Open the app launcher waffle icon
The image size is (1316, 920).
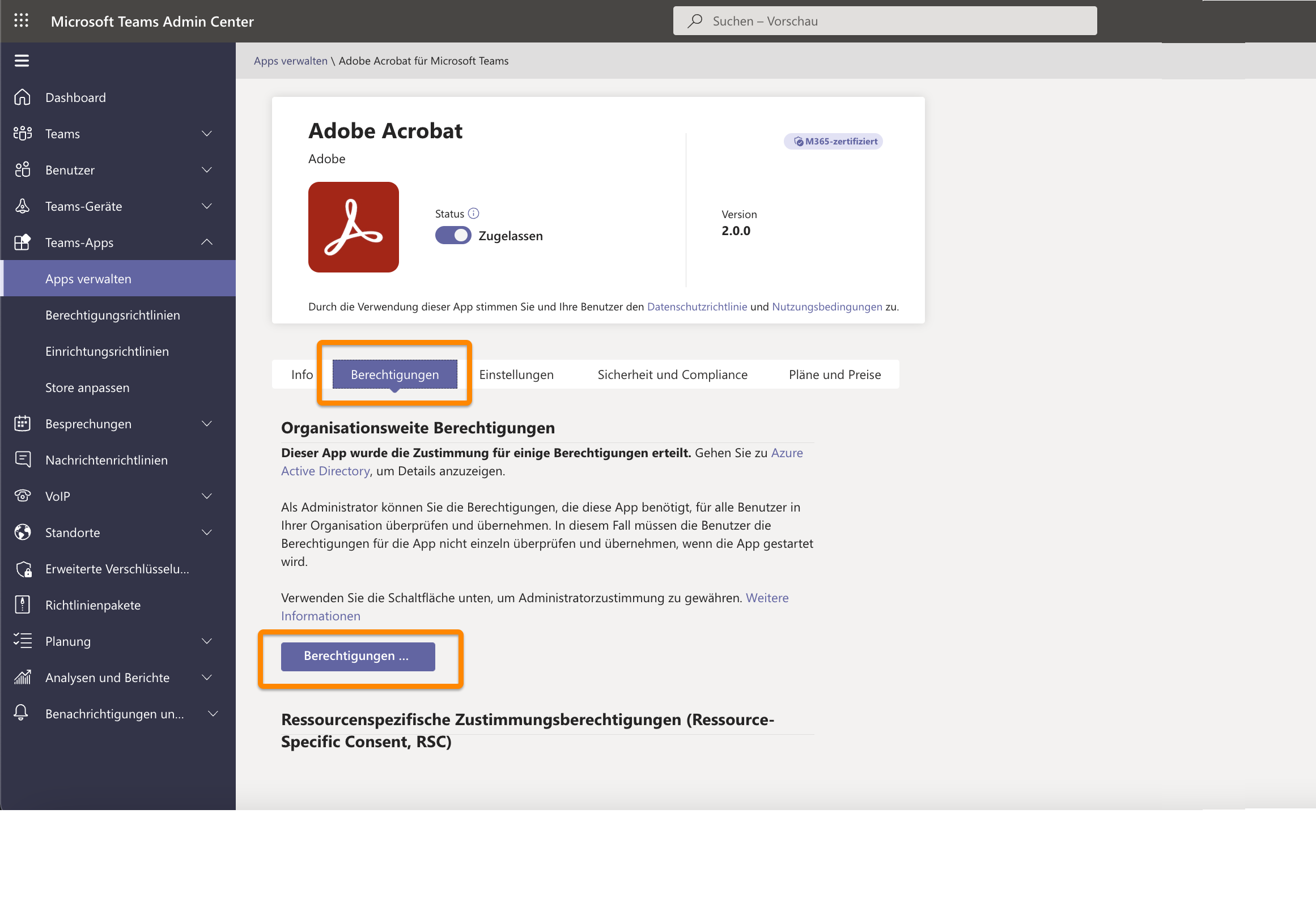coord(21,20)
